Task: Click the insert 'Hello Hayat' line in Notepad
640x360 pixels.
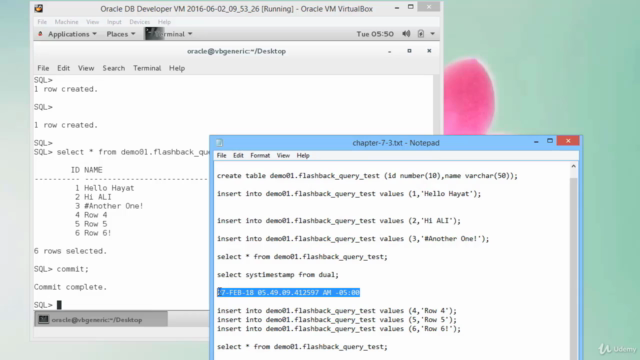Action: (349, 194)
